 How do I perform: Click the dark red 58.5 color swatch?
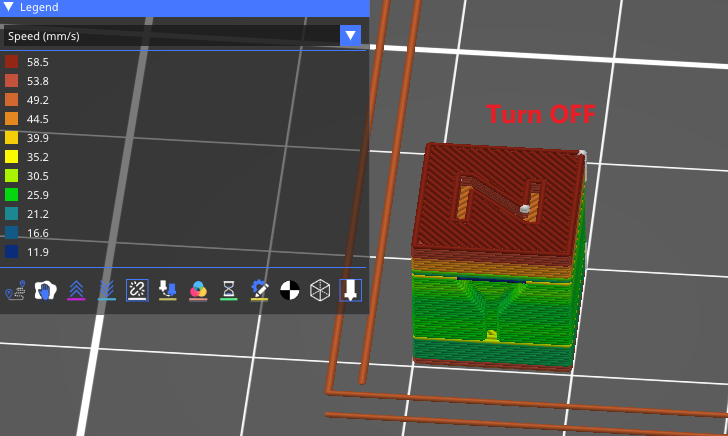tap(12, 62)
